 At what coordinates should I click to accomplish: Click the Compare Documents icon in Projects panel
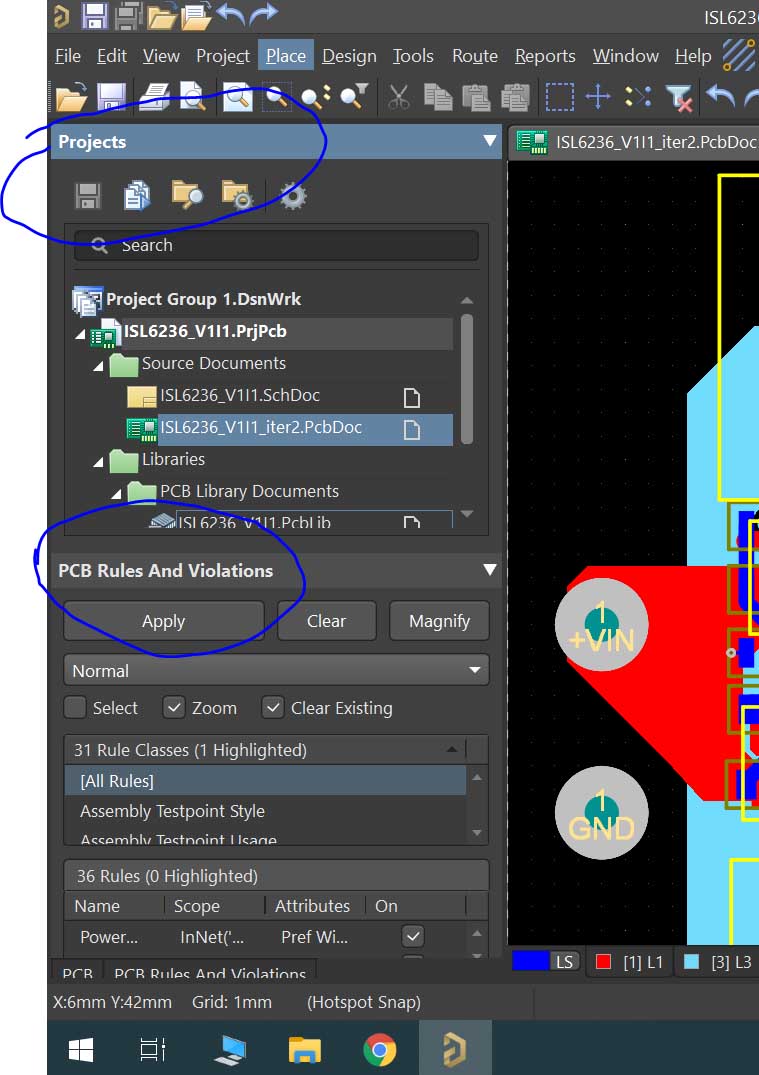tap(137, 196)
